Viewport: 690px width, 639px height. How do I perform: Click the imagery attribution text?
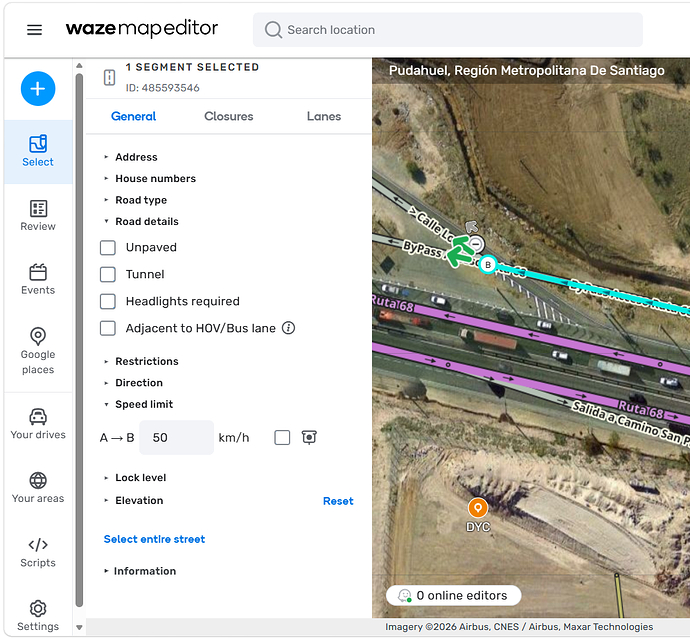tap(519, 627)
